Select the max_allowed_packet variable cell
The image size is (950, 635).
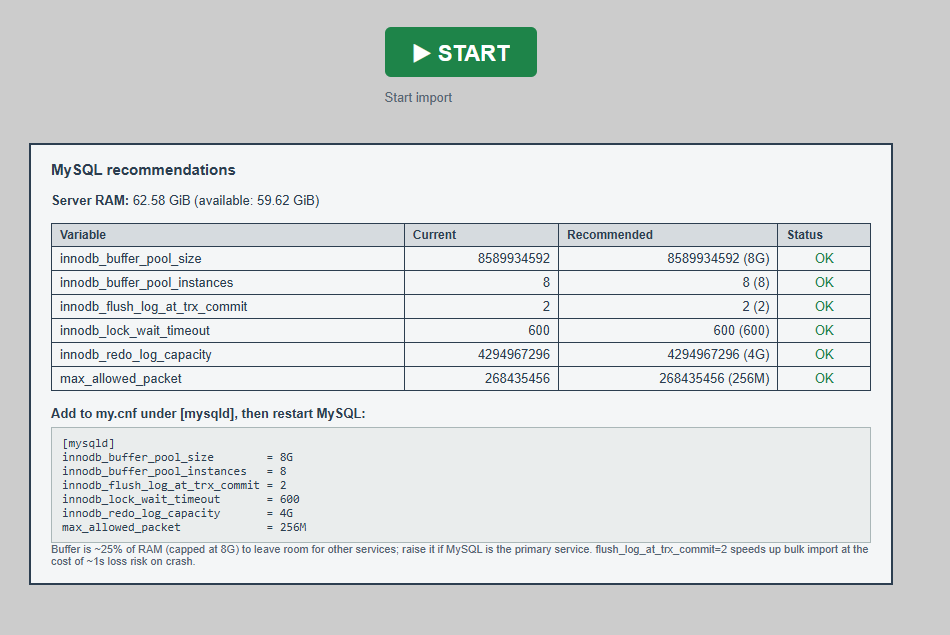[x=228, y=379]
